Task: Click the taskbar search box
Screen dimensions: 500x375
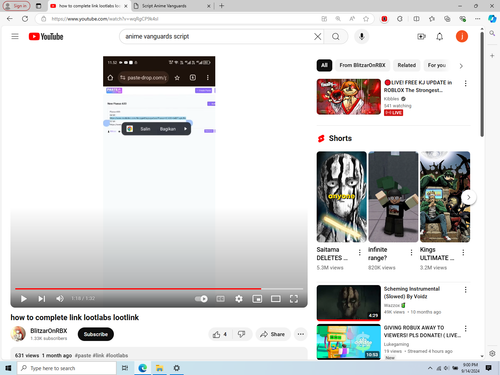Action: point(67,368)
